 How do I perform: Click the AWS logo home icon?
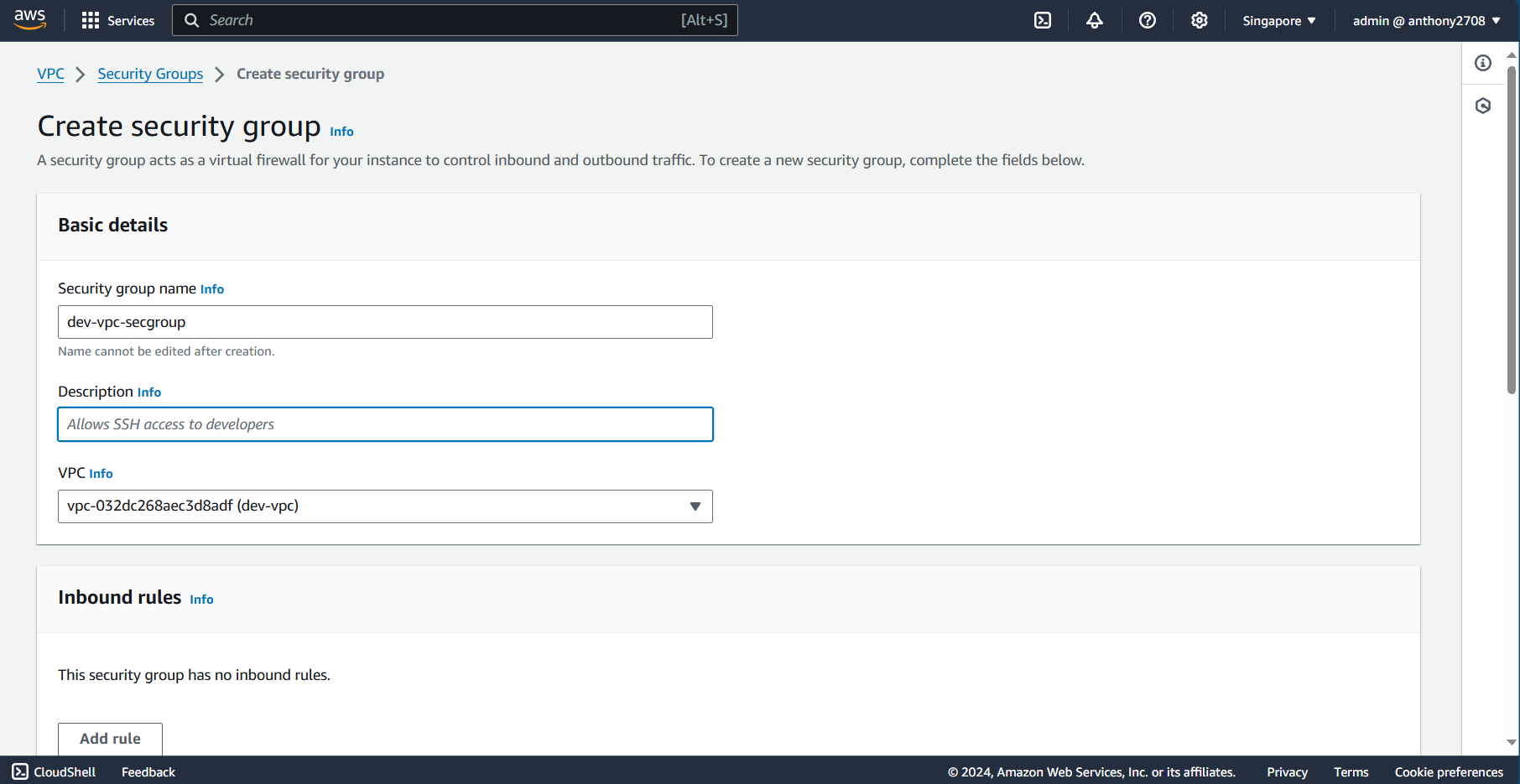pos(30,20)
